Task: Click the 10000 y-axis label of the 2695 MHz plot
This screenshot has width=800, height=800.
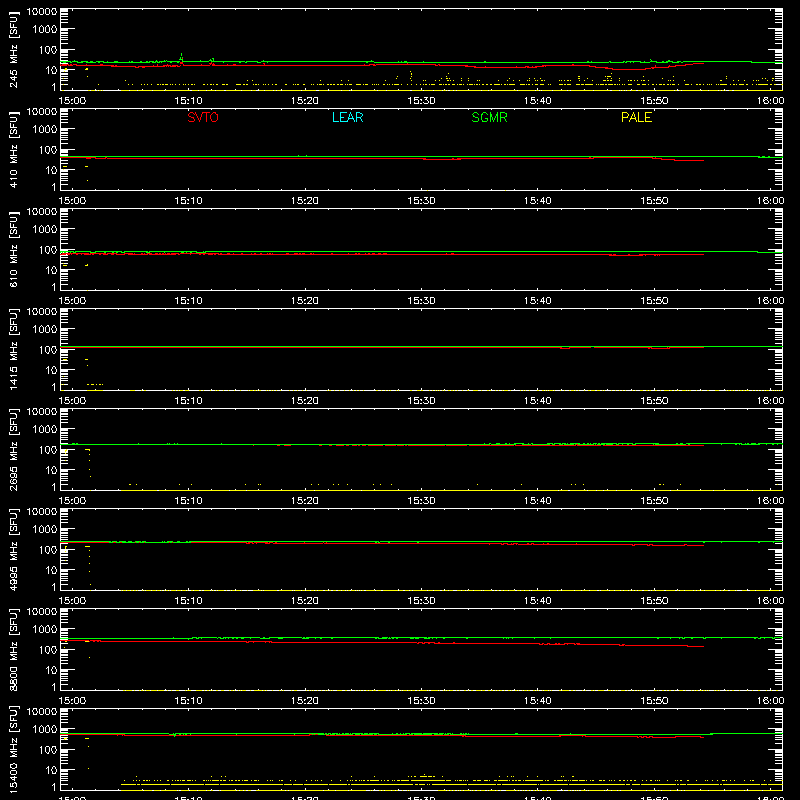Action: tap(42, 412)
